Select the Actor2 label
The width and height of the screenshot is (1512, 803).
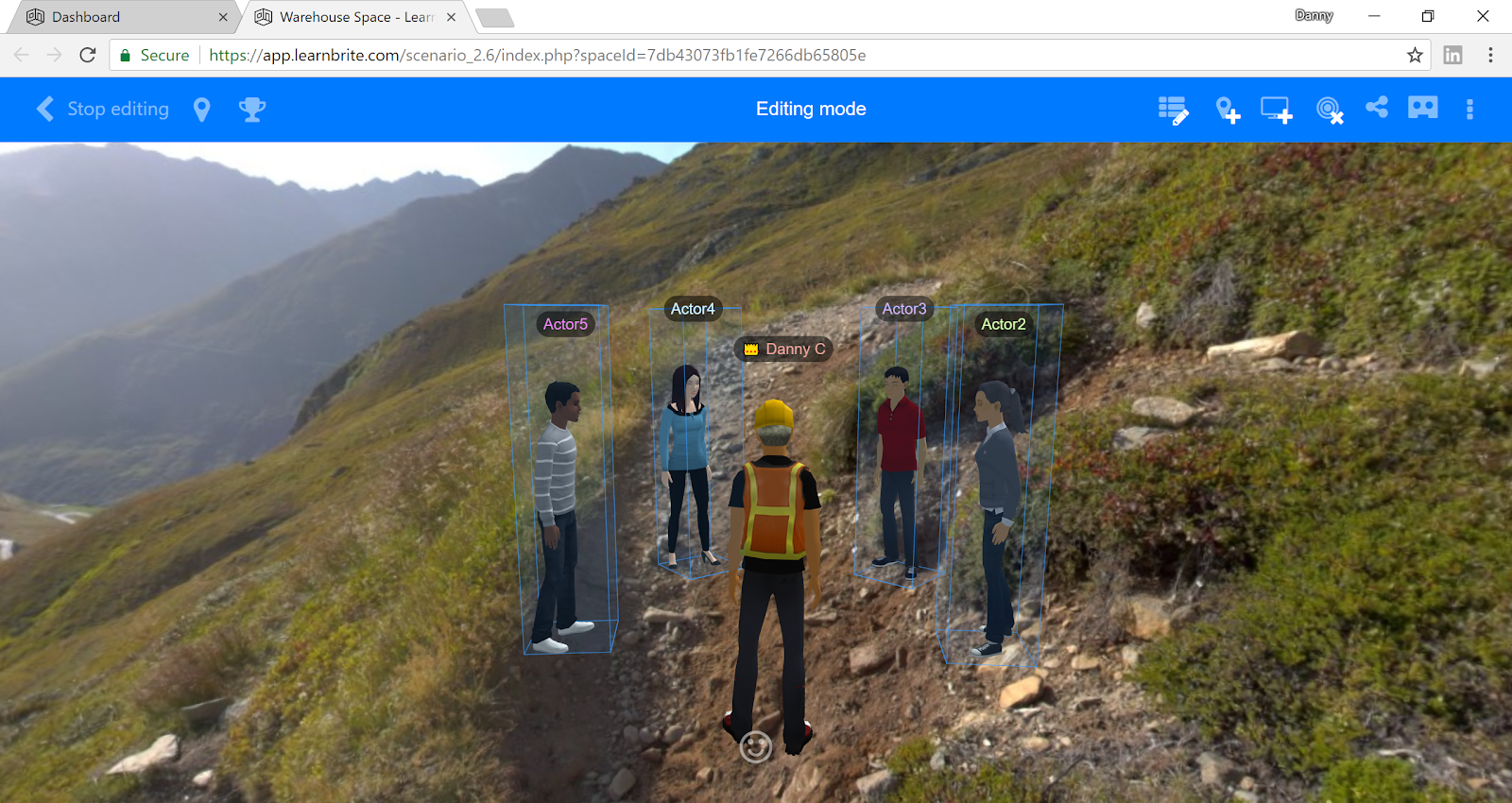(1004, 324)
